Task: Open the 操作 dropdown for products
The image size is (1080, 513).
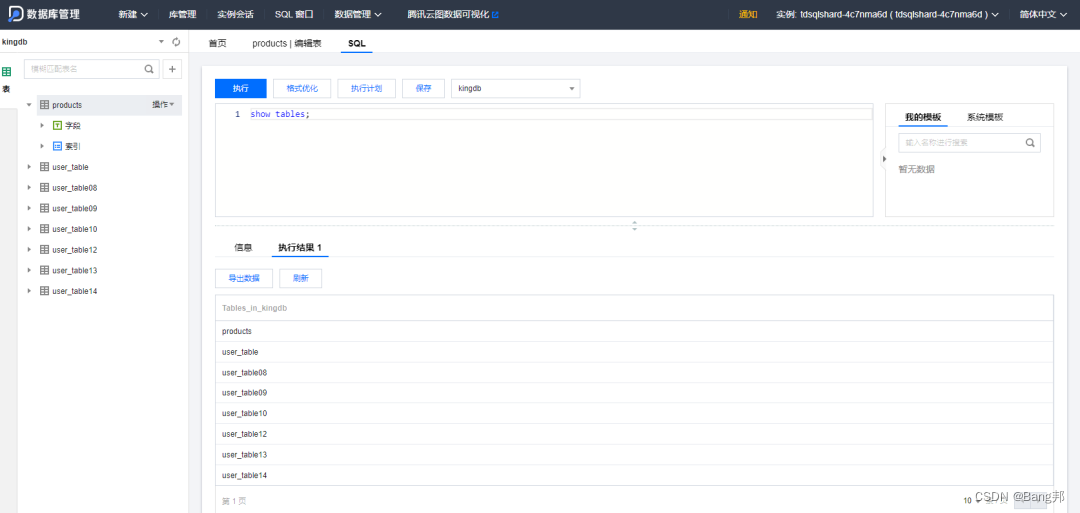Action: pyautogui.click(x=163, y=105)
